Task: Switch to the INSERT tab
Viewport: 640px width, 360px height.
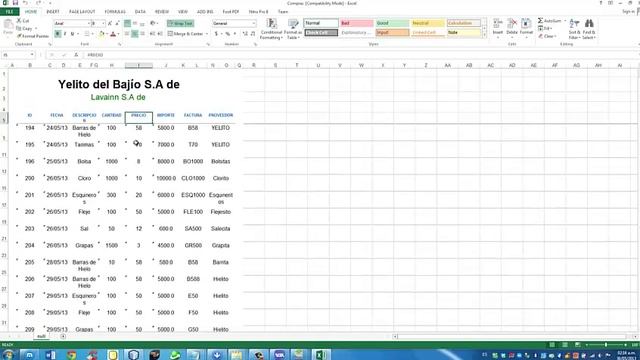Action: click(53, 12)
